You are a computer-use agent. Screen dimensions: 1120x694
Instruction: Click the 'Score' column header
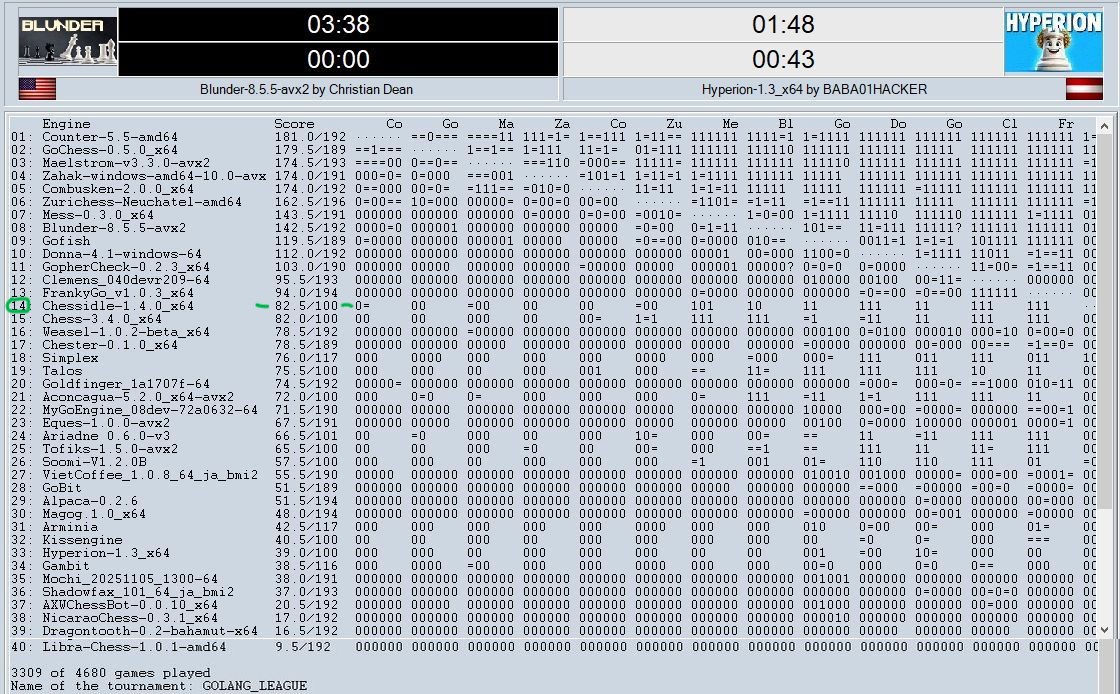294,124
